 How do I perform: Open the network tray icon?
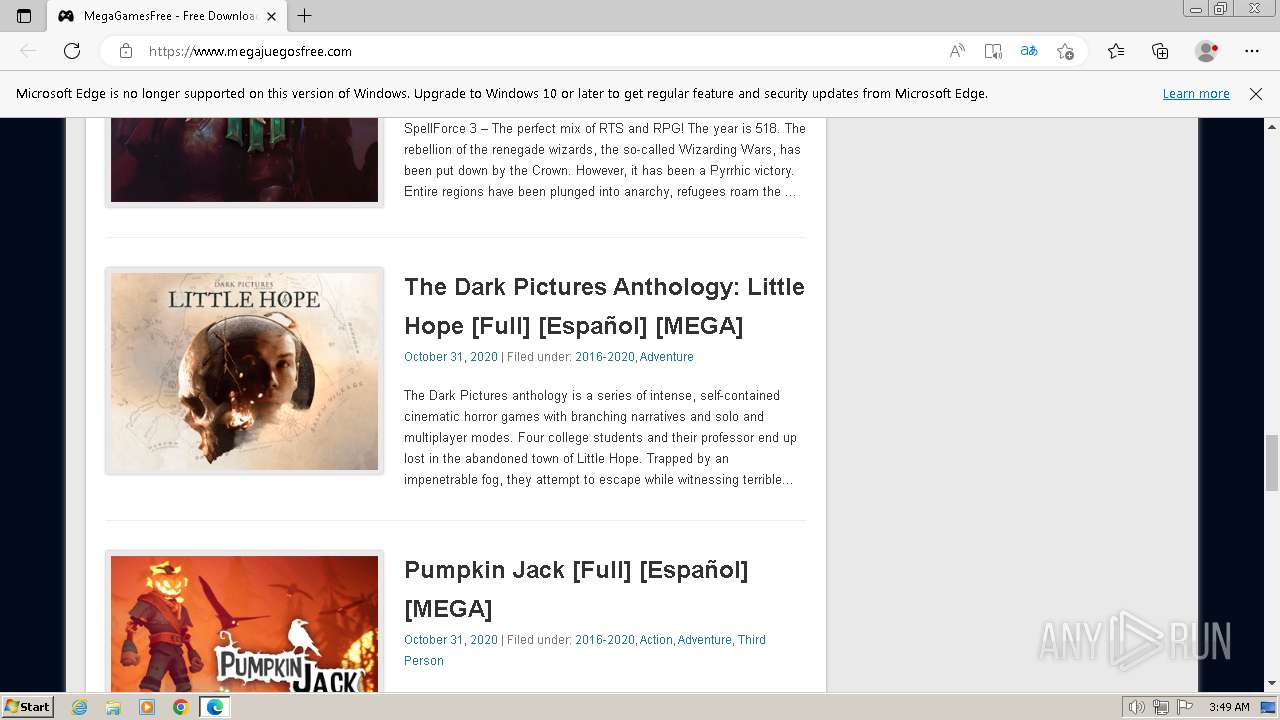1161,707
